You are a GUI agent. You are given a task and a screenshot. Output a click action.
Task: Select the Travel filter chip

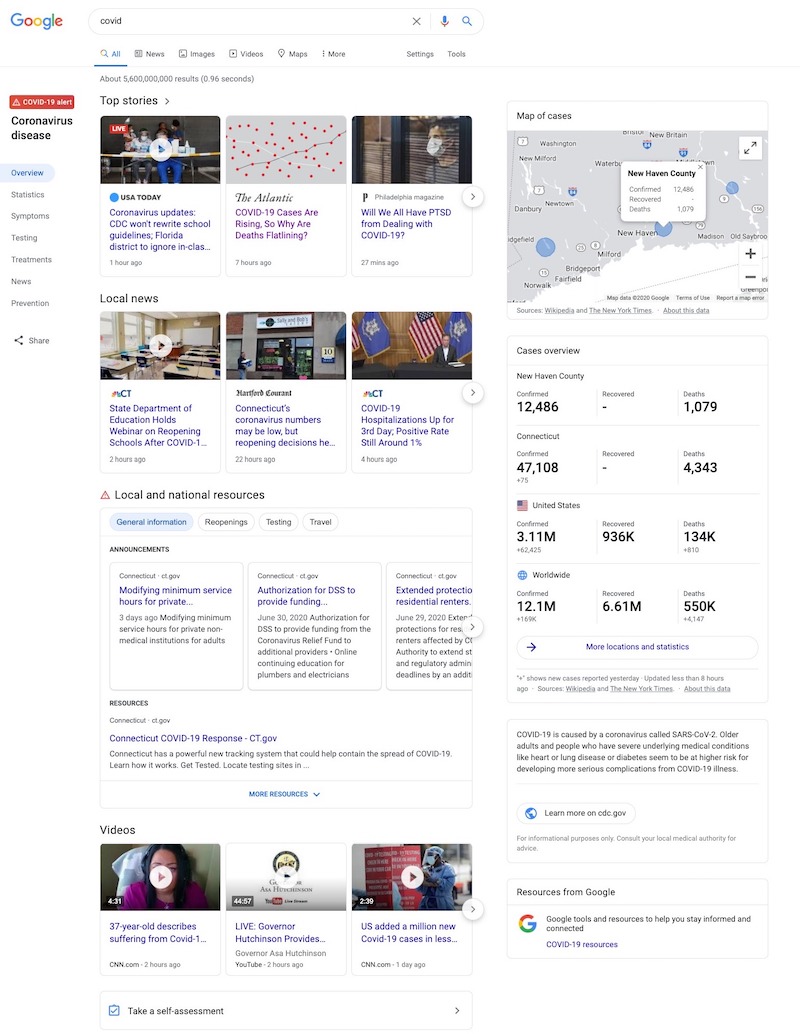coord(321,522)
